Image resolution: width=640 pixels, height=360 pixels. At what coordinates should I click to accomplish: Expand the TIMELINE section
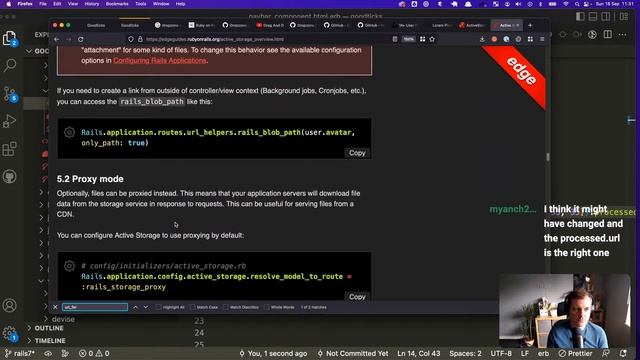(x=46, y=340)
